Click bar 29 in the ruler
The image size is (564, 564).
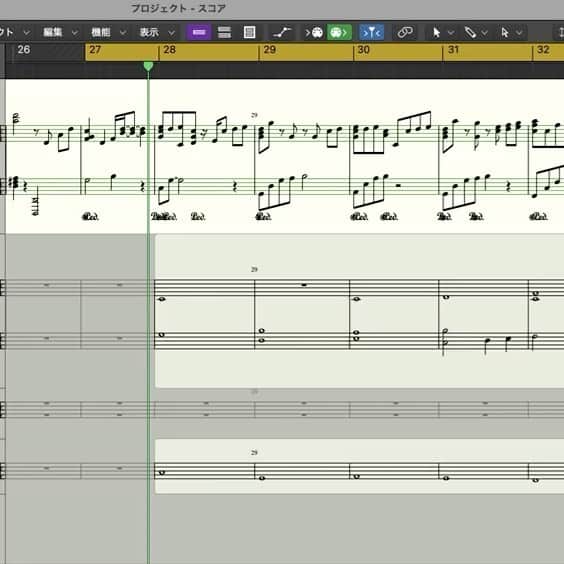(x=269, y=50)
